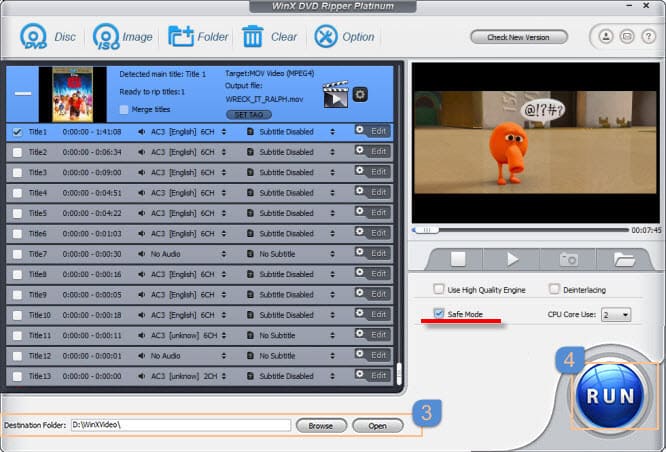Browse for destination folder

[321, 426]
